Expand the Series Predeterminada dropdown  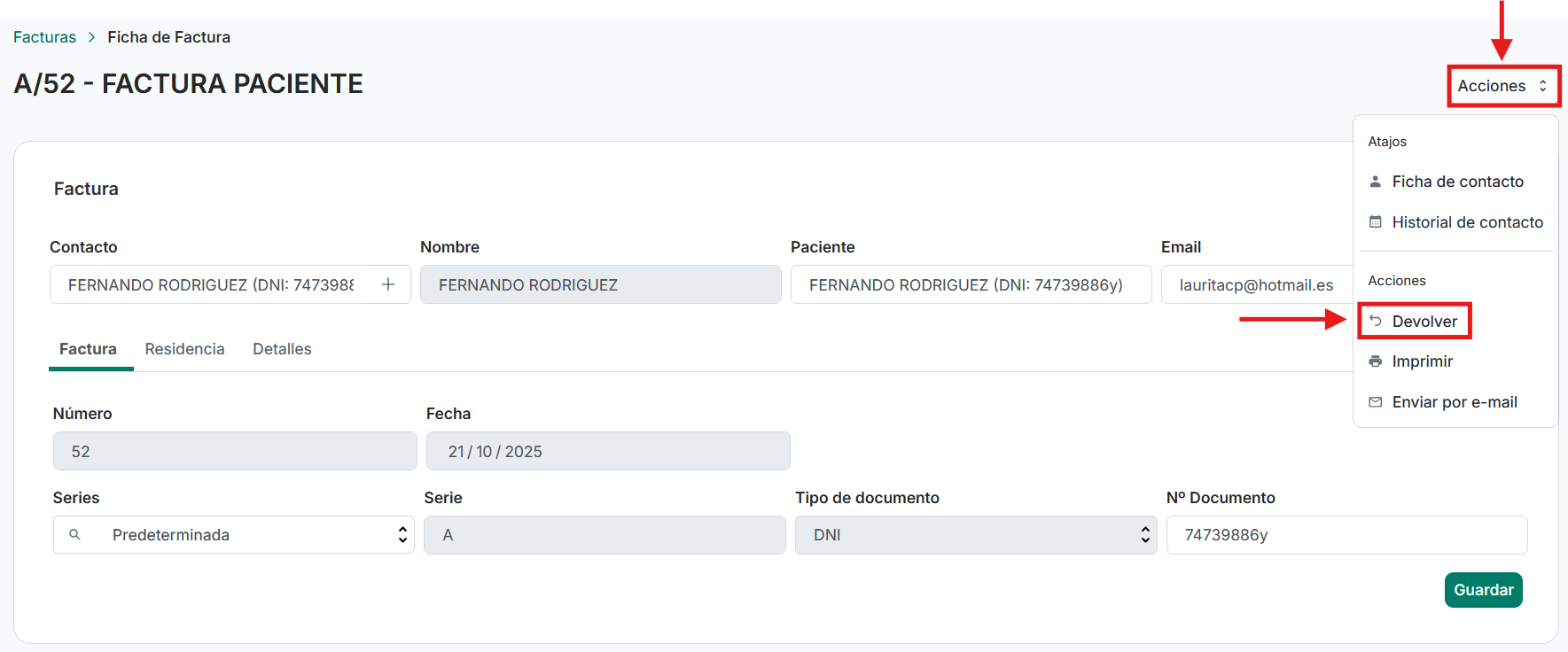[x=402, y=535]
